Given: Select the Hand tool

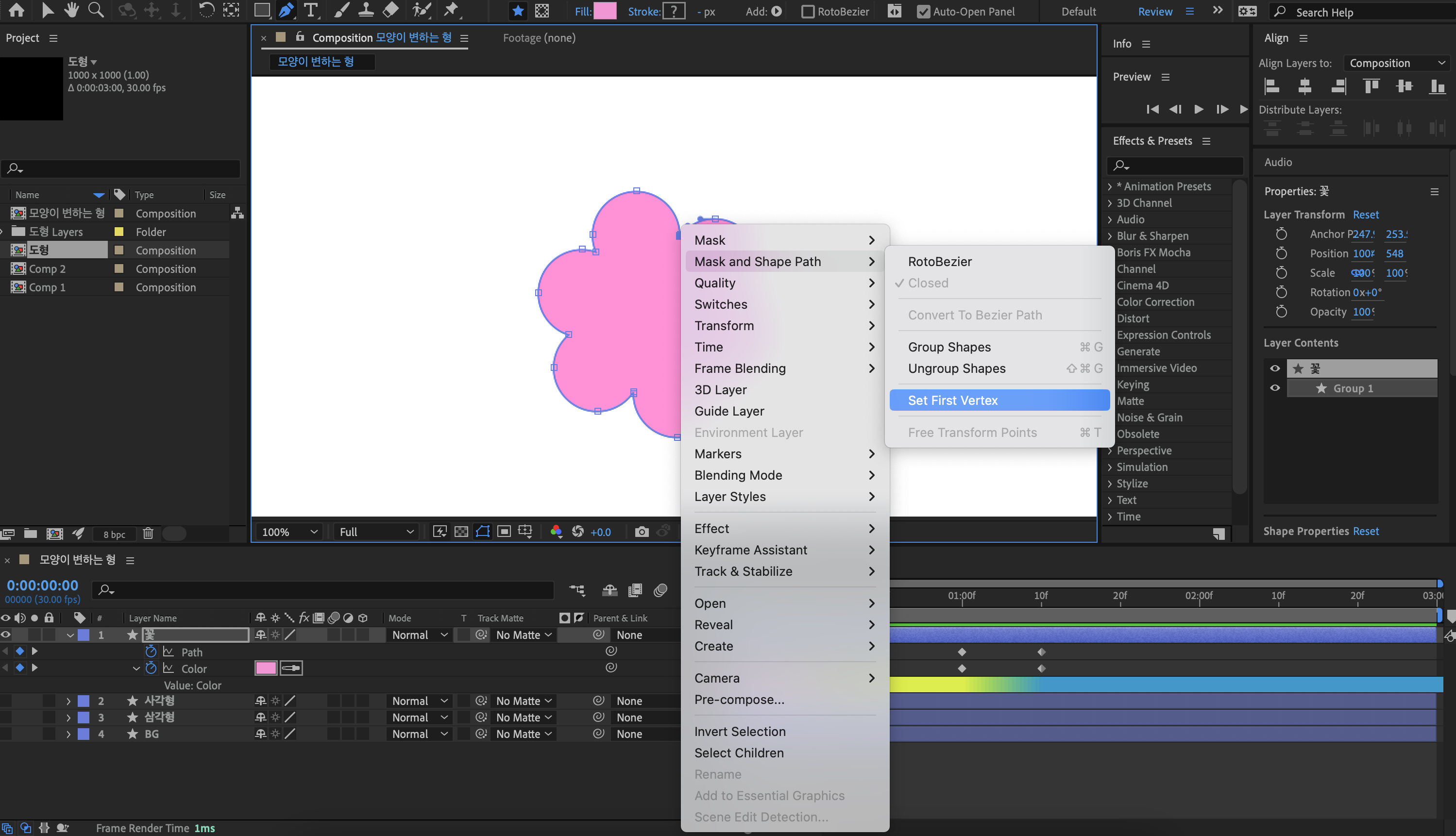Looking at the screenshot, I should click(71, 10).
